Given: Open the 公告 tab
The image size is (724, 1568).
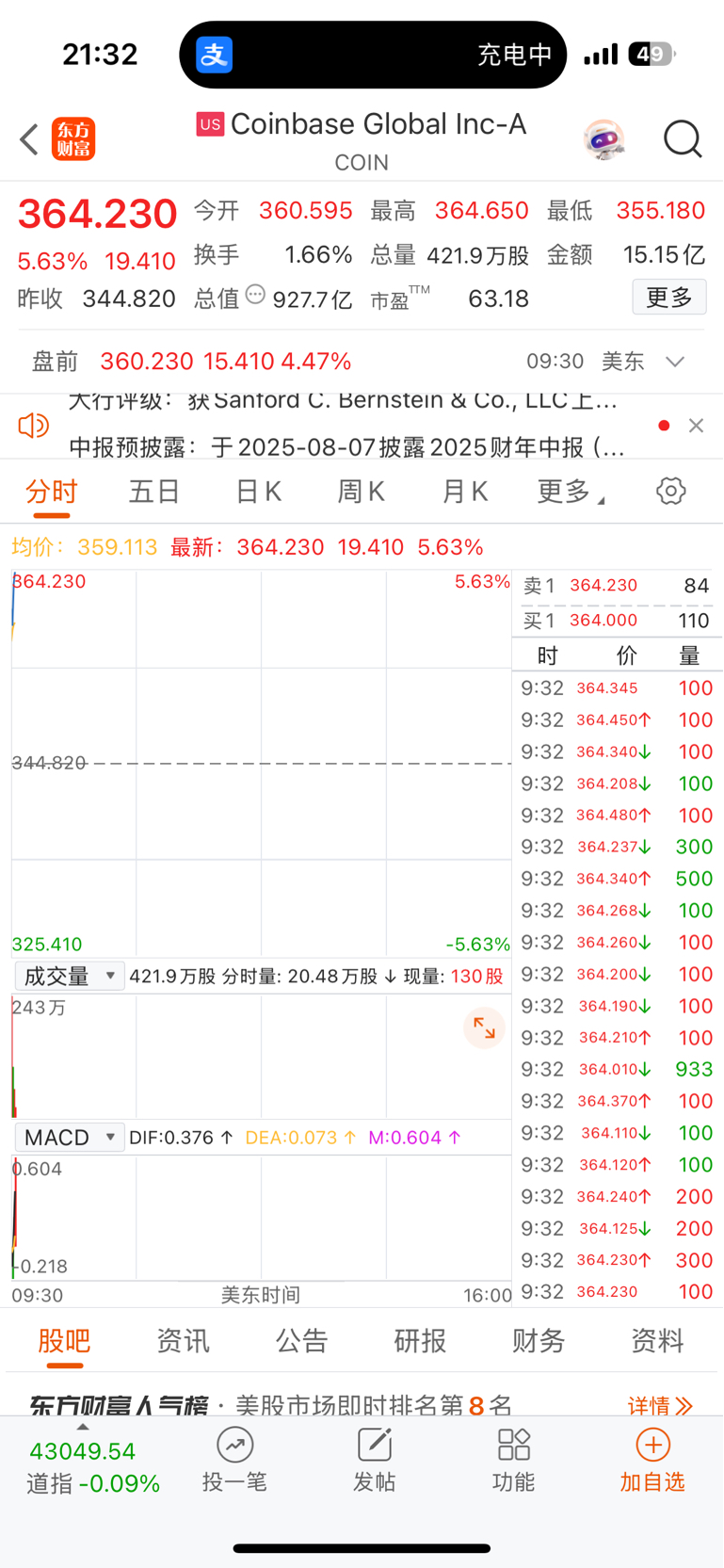Looking at the screenshot, I should click(301, 1340).
